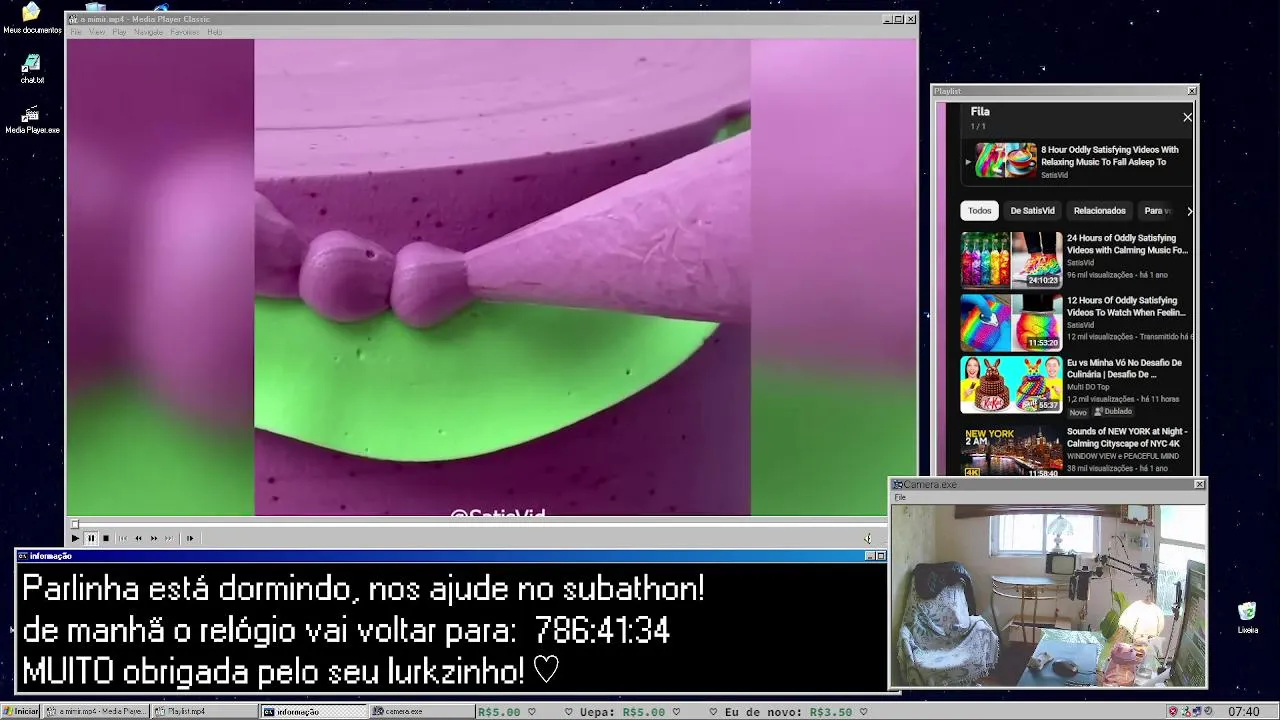
Task: Select chat.txt desktop file icon
Action: tap(31, 69)
